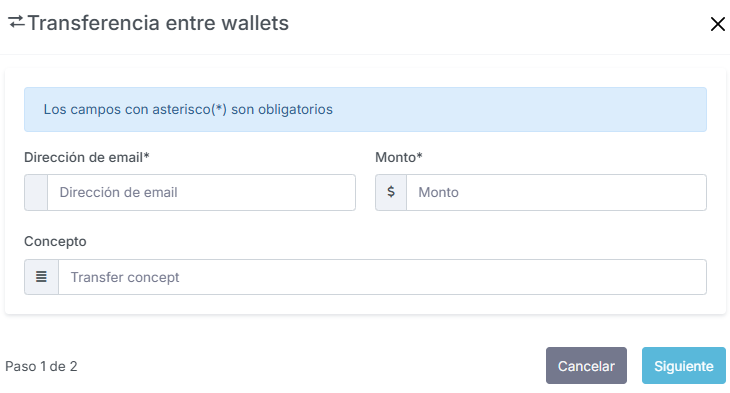Click the lines icon beside Transfer concept
Image resolution: width=730 pixels, height=393 pixels.
[x=41, y=277]
